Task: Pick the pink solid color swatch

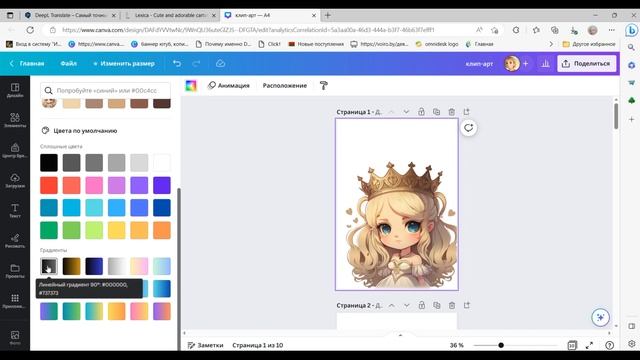Action: point(94,185)
